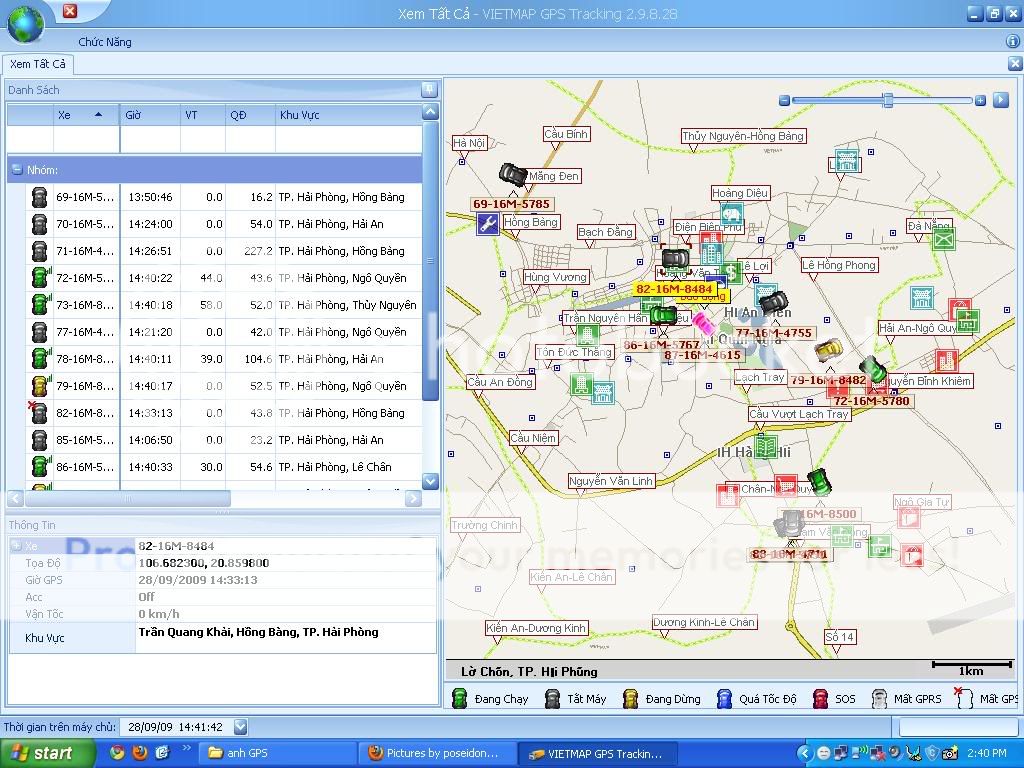Viewport: 1024px width, 768px height.
Task: Click the wrench repair shop icon near Hồng Bàng
Action: pos(488,224)
